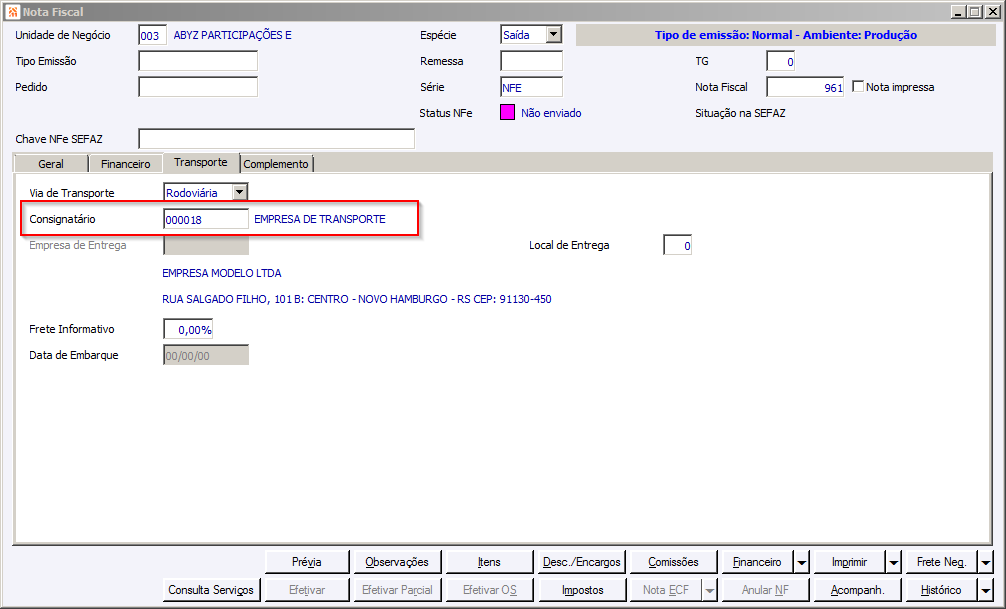This screenshot has width=1006, height=609.
Task: Open the Frete Neg. dropdown arrow
Action: coord(985,562)
